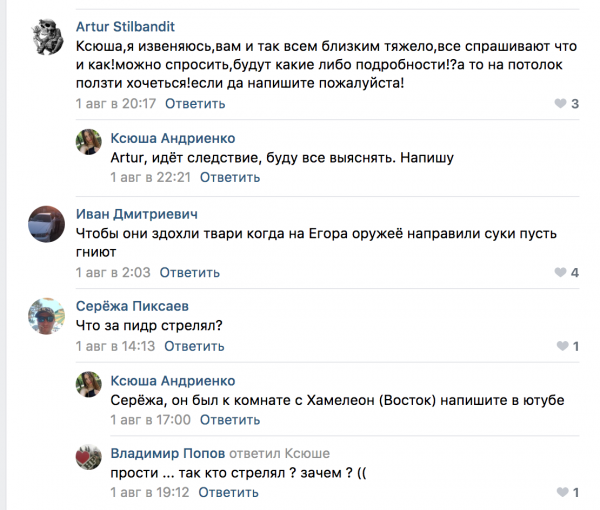Open Artur Stilbandit's profile avatar
Image resolution: width=600 pixels, height=510 pixels.
(46, 41)
